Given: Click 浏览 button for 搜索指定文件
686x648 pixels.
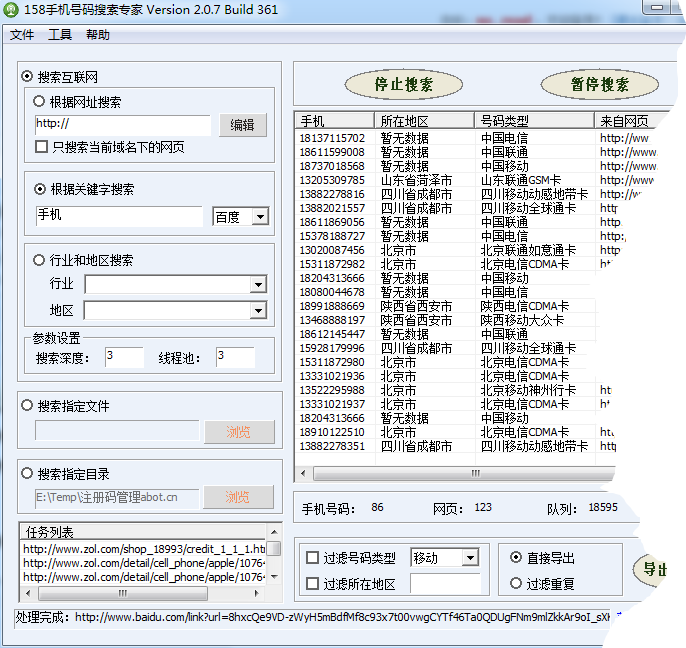Looking at the screenshot, I should [239, 432].
